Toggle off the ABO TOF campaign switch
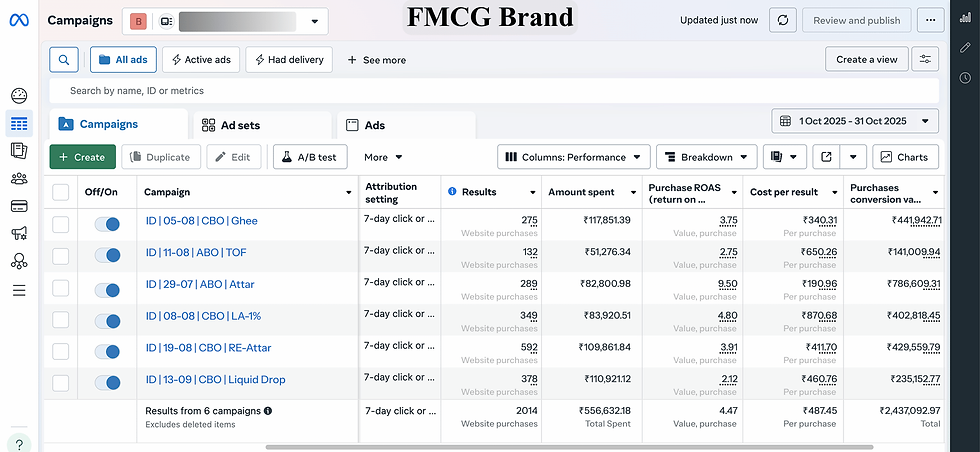The width and height of the screenshot is (980, 452). click(x=108, y=256)
